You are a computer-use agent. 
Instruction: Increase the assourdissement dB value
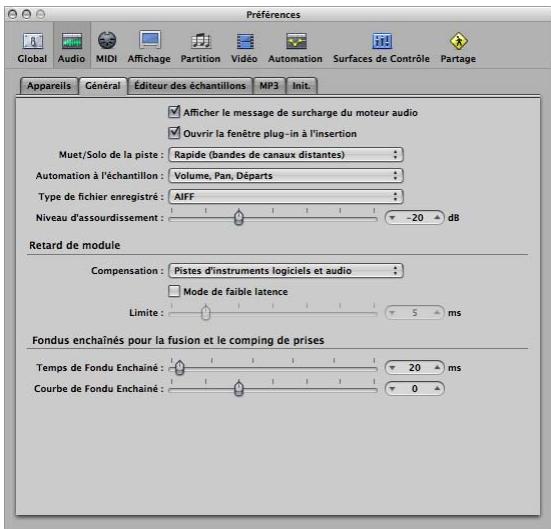(x=437, y=218)
